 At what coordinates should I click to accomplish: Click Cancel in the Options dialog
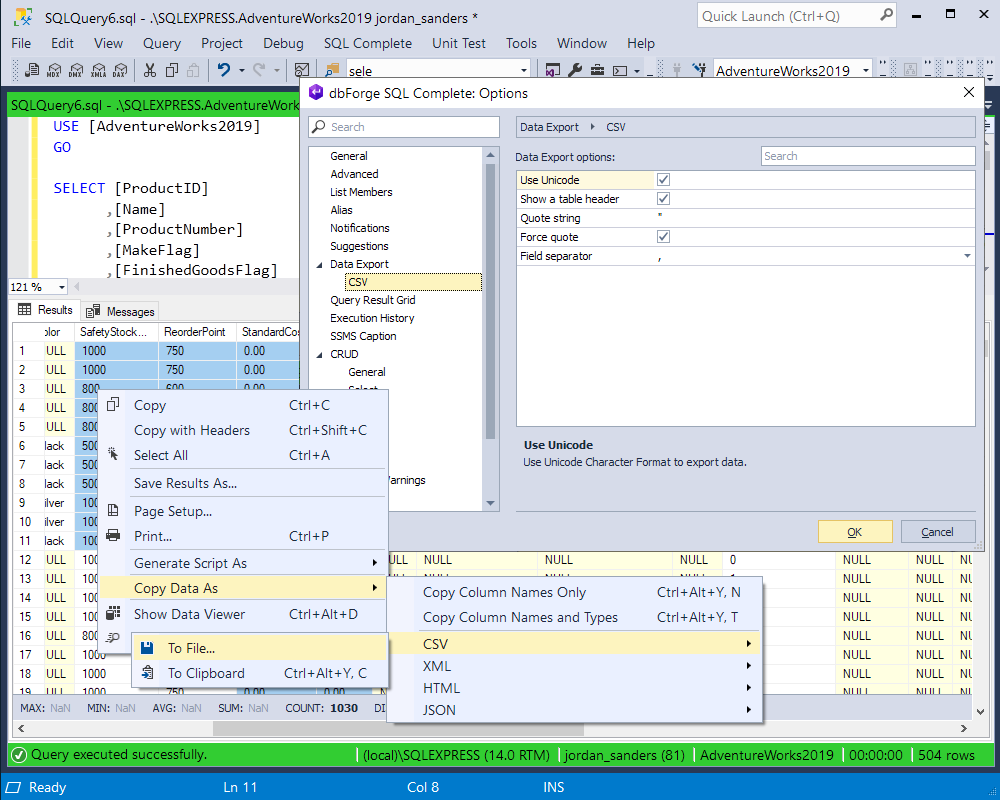pyautogui.click(x=937, y=531)
